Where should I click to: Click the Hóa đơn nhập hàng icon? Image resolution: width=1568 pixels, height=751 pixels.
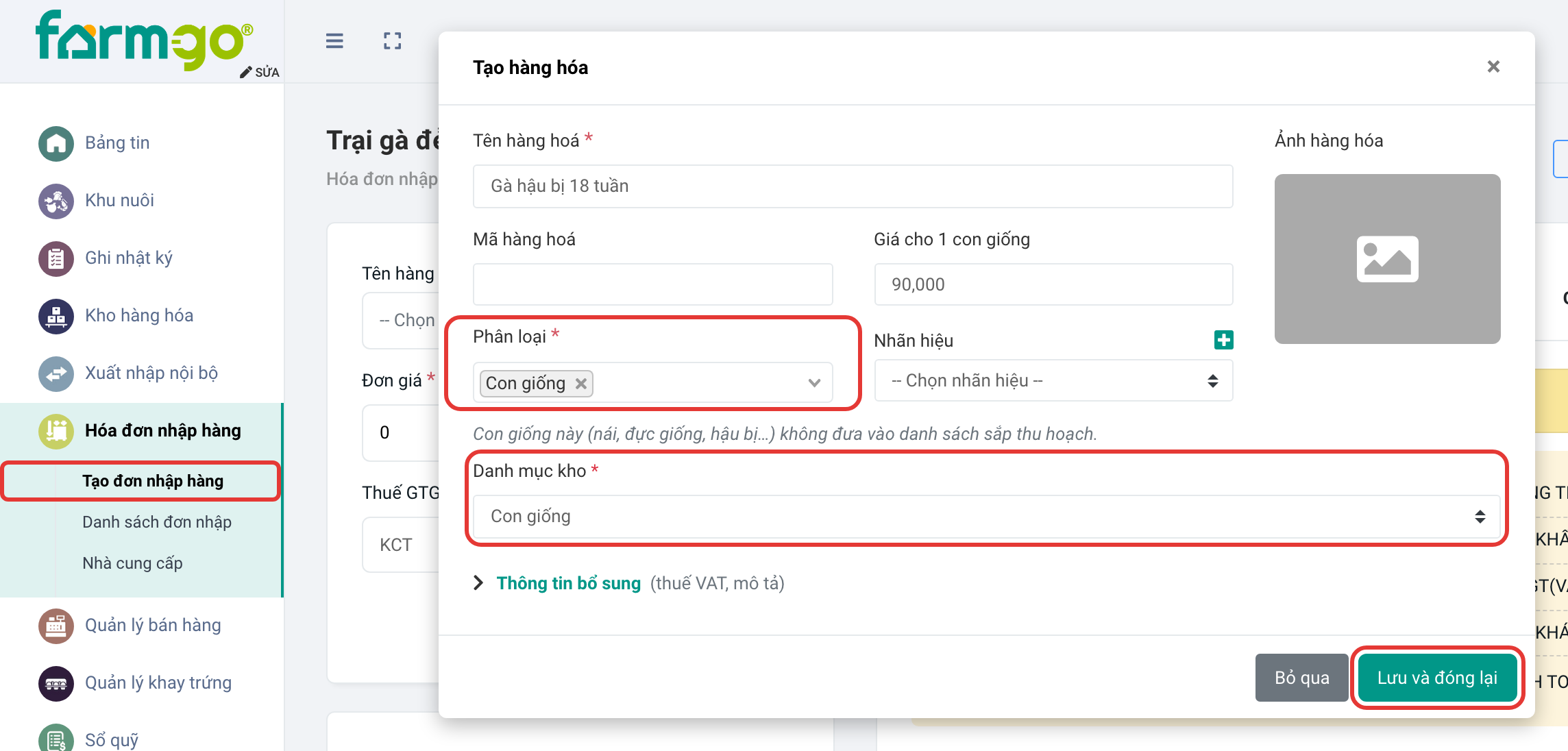click(56, 431)
